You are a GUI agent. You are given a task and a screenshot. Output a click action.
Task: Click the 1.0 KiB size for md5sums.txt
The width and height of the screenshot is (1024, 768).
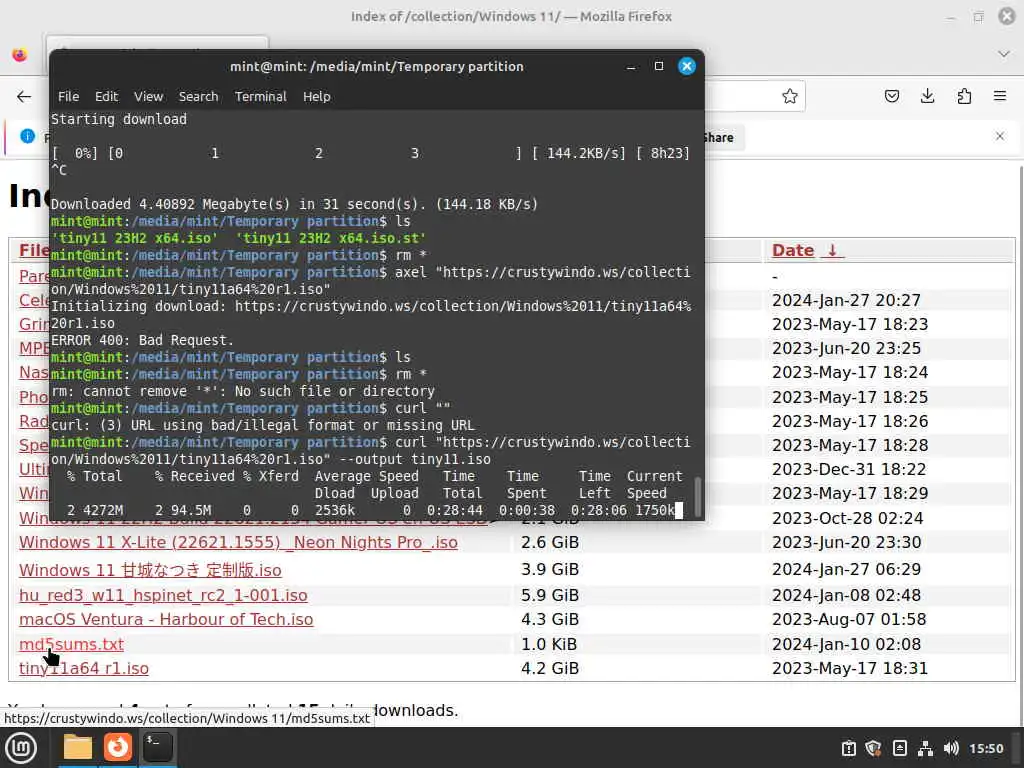(x=549, y=644)
